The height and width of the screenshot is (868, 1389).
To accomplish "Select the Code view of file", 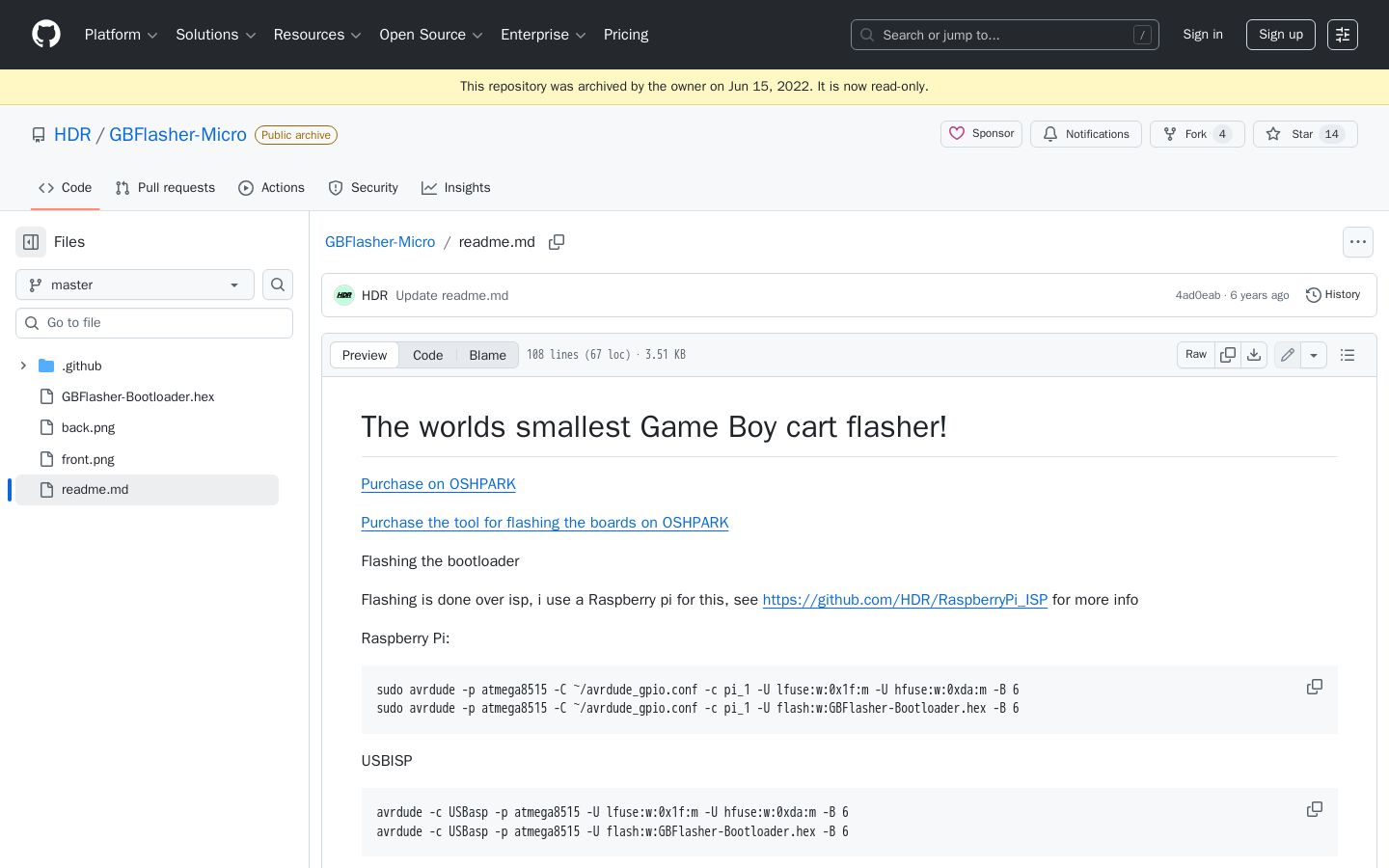I will [x=428, y=355].
